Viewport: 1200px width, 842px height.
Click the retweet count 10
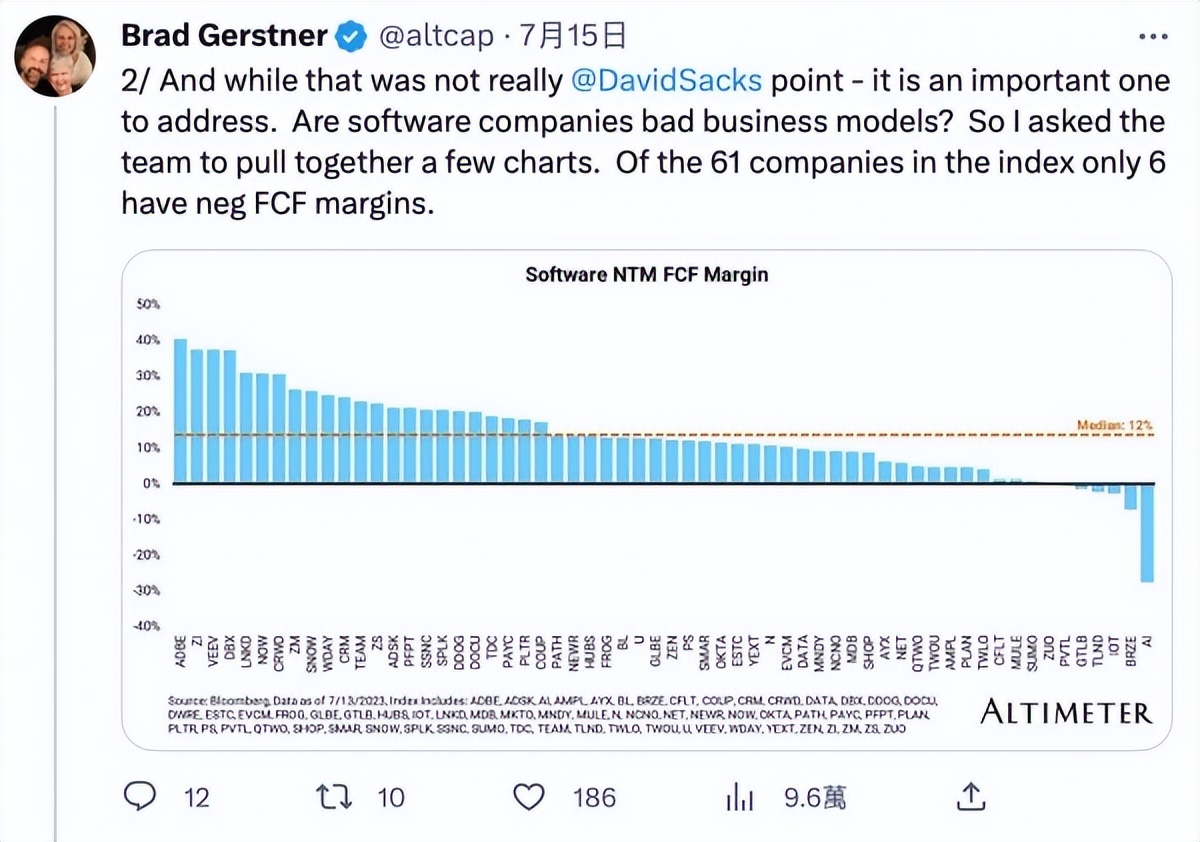(x=390, y=797)
